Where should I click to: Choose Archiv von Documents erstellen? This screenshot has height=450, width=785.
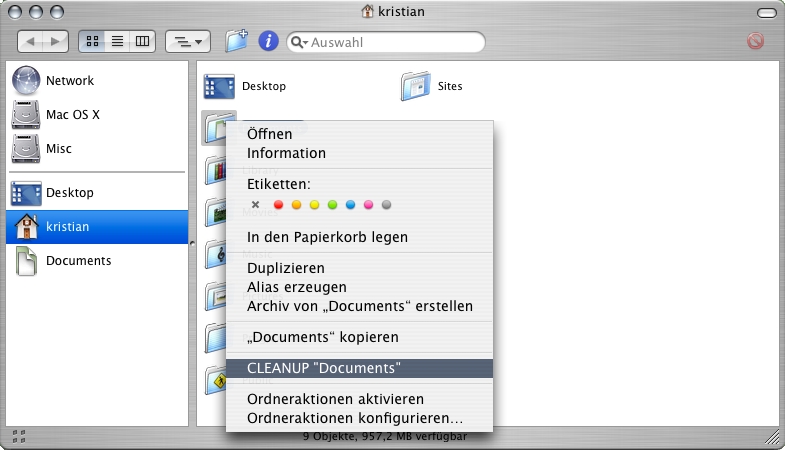point(359,306)
